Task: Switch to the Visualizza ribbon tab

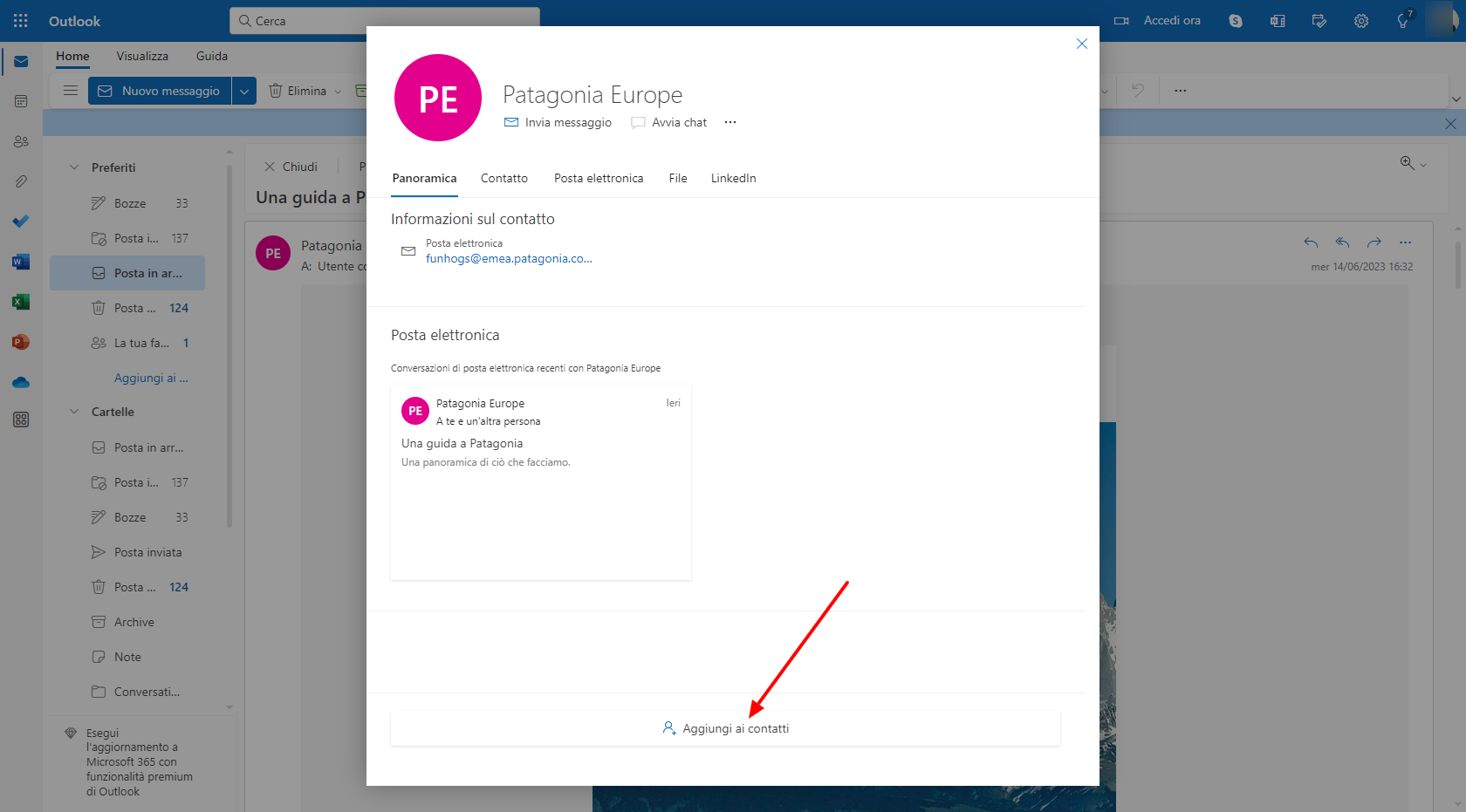Action: pyautogui.click(x=142, y=56)
